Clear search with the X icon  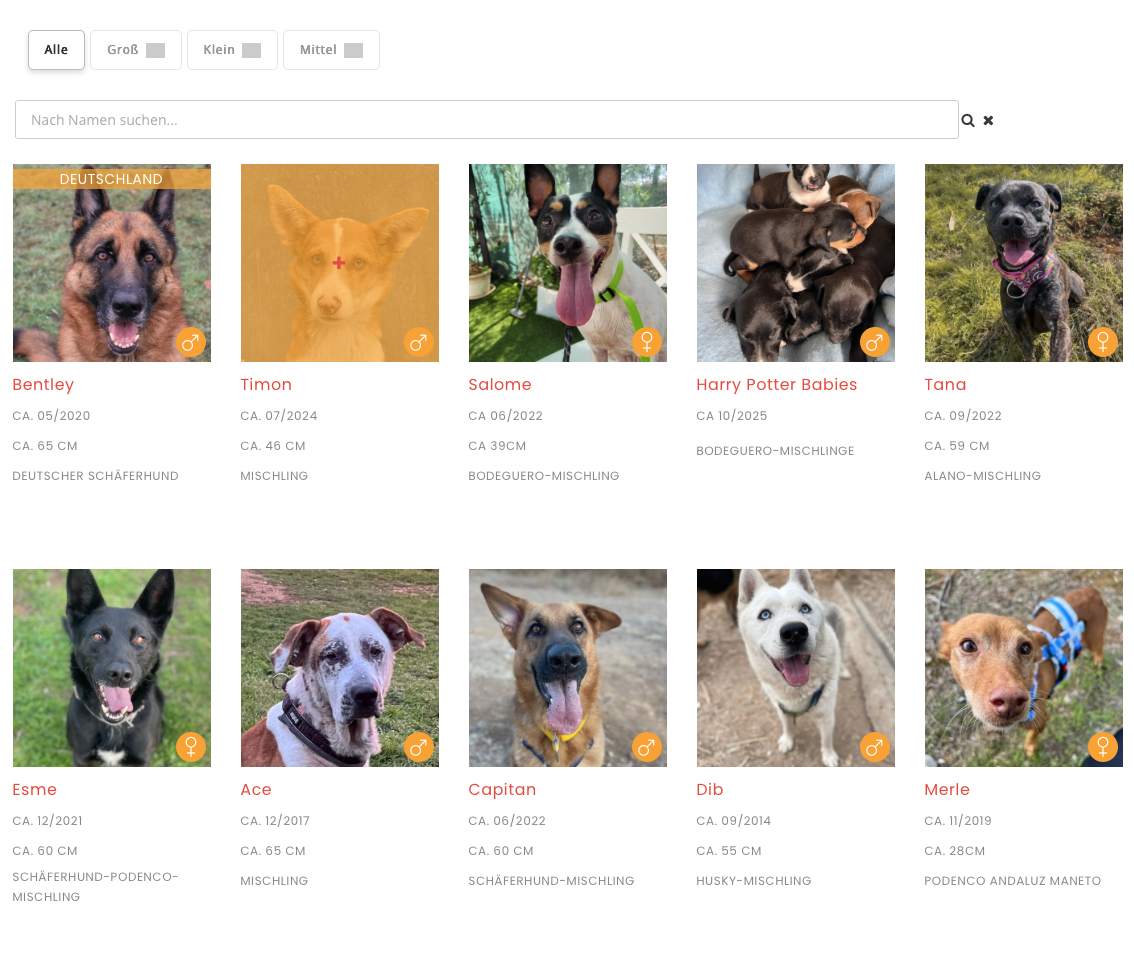tap(988, 120)
